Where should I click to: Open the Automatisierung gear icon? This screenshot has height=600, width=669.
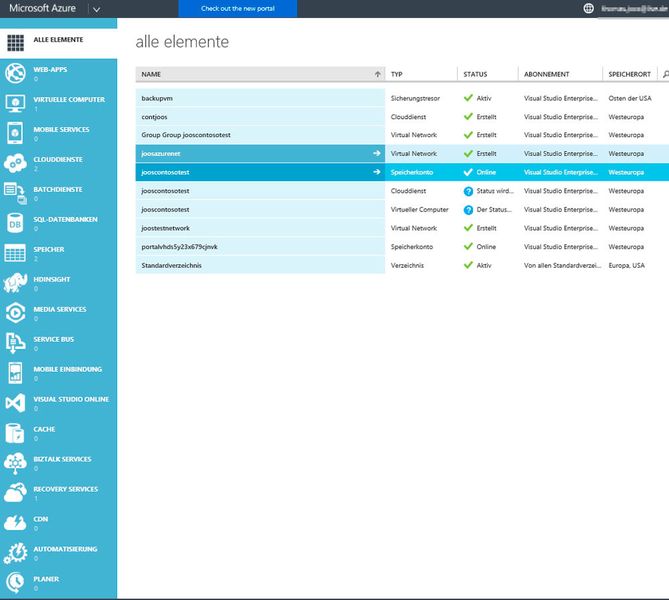(15, 553)
